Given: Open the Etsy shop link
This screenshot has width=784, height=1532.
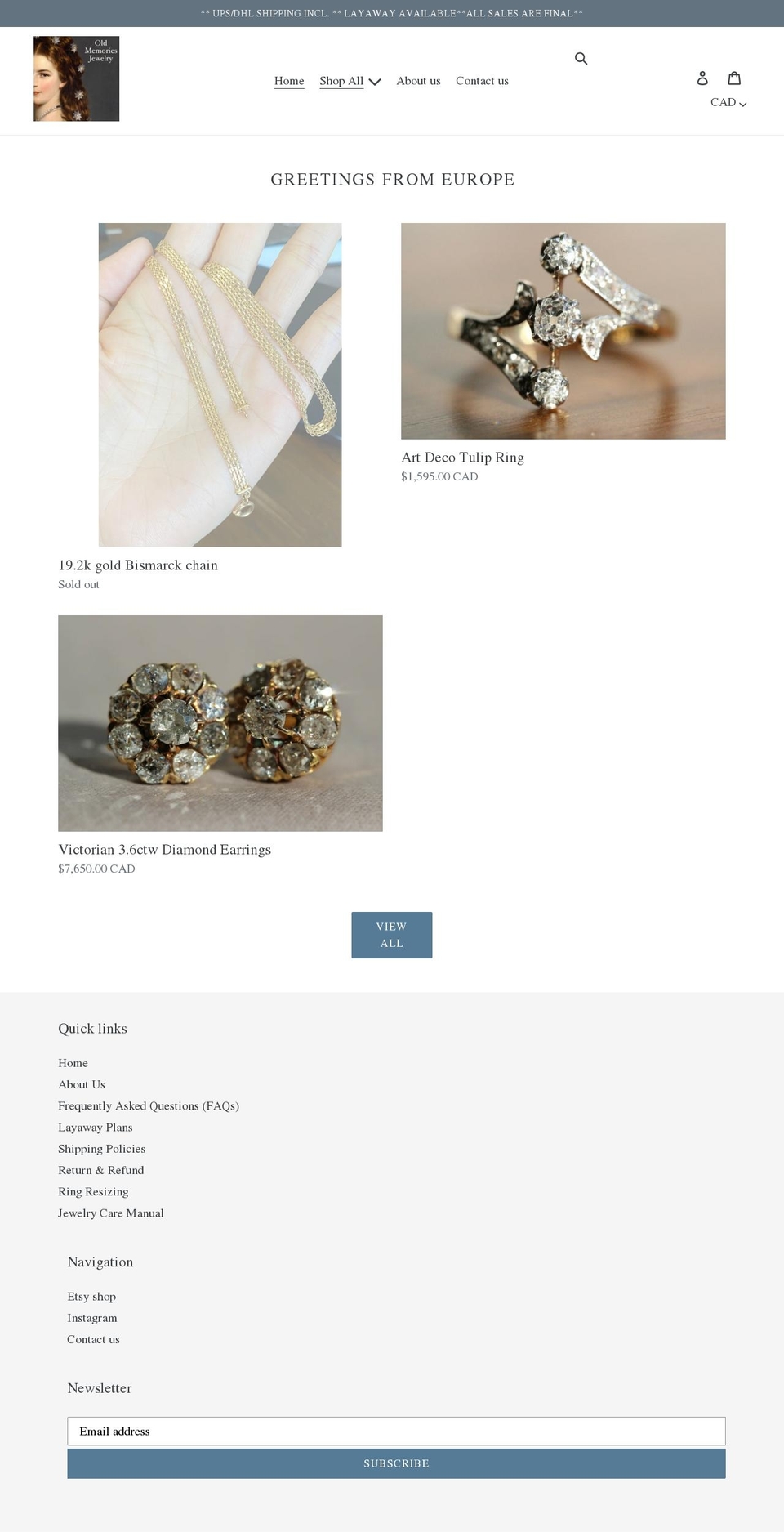Looking at the screenshot, I should pos(91,1297).
